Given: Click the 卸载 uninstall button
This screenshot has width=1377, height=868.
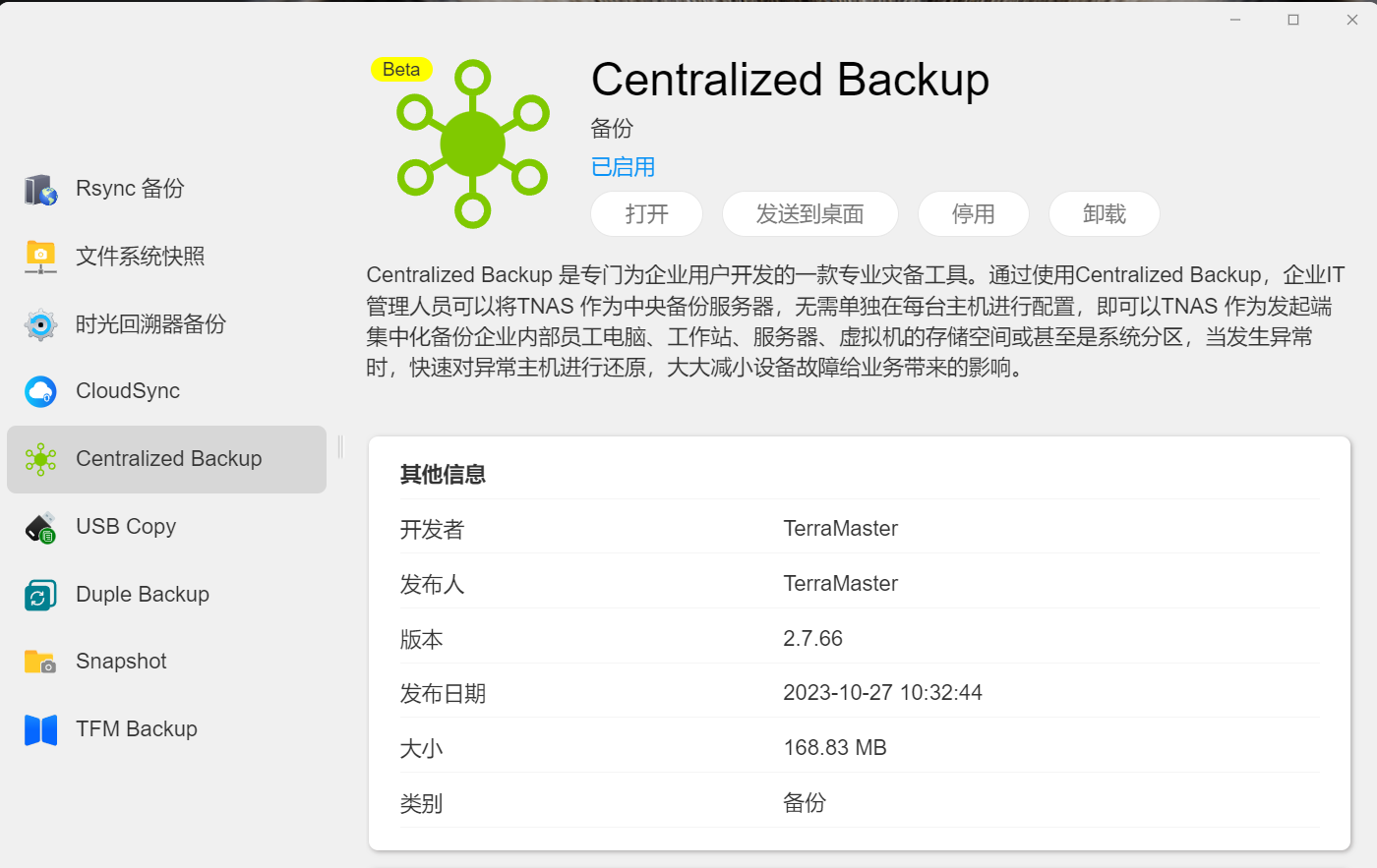Looking at the screenshot, I should tap(1104, 214).
